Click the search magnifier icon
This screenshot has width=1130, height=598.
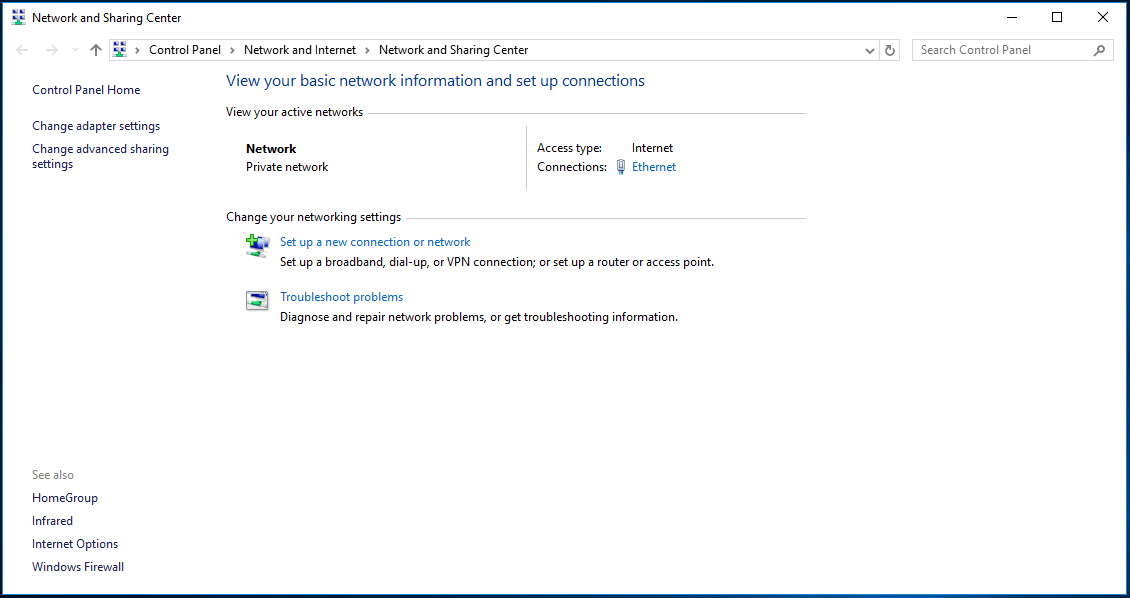(x=1099, y=50)
